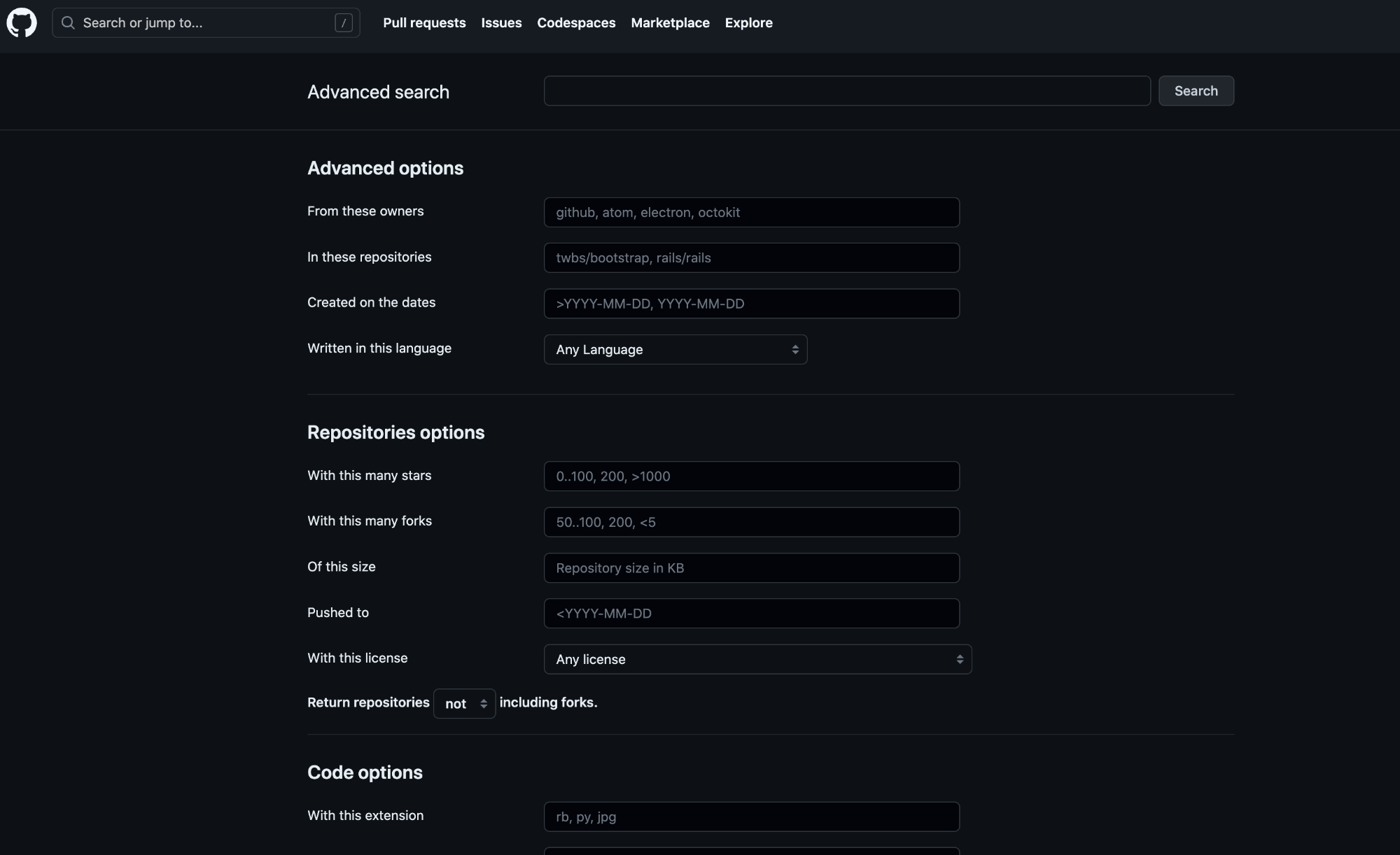Click the 'Return repositories' label text
The width and height of the screenshot is (1400, 855).
(x=368, y=702)
